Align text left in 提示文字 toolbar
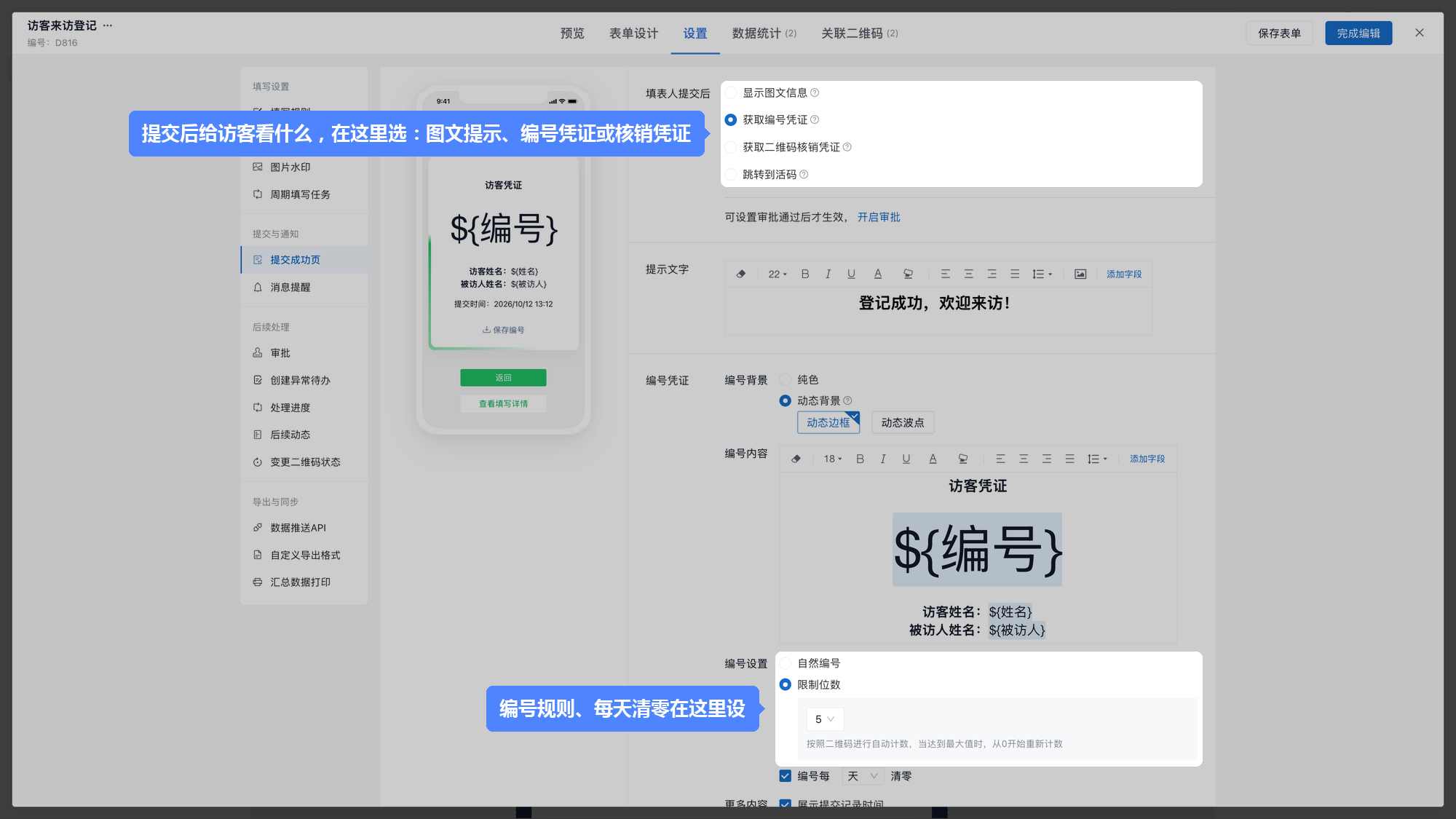This screenshot has width=1456, height=819. coord(946,274)
